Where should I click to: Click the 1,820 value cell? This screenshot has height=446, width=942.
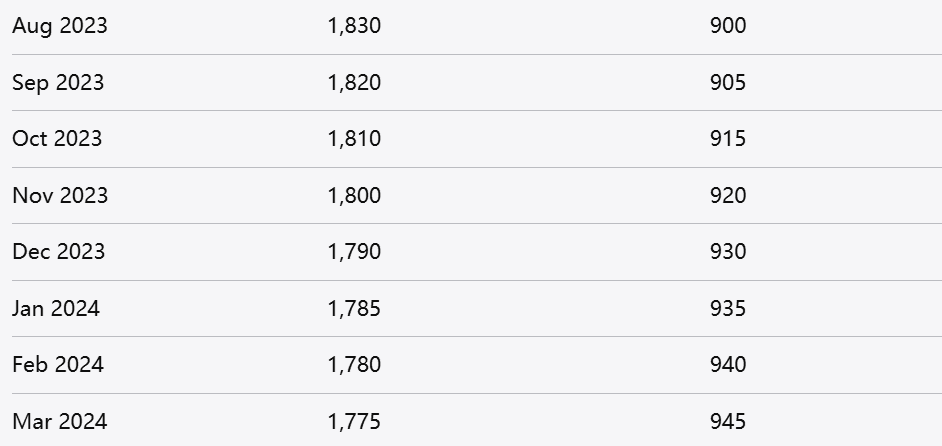tap(354, 82)
